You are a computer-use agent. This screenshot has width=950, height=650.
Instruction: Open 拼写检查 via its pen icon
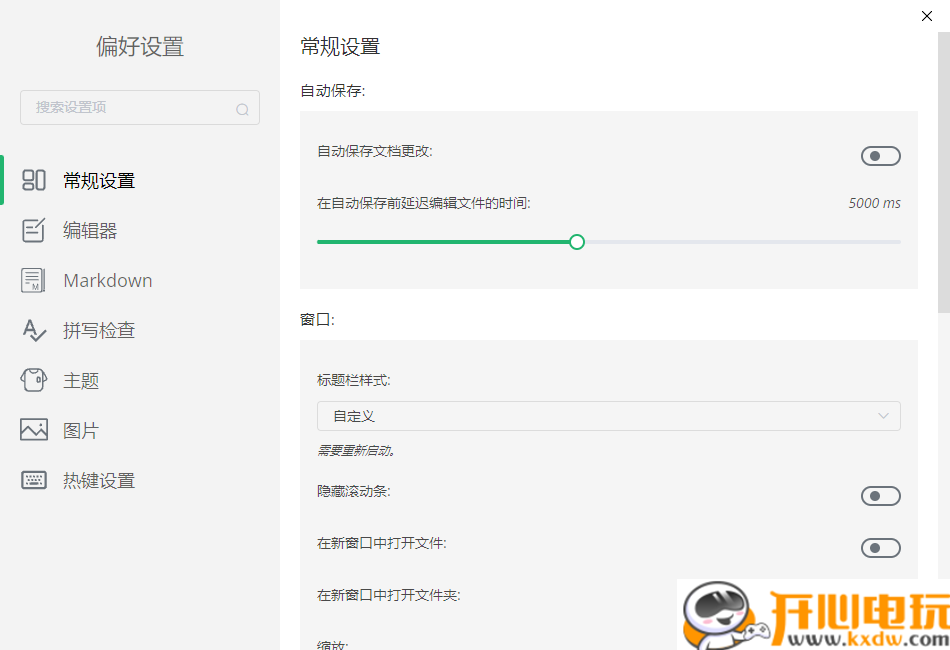tap(34, 330)
